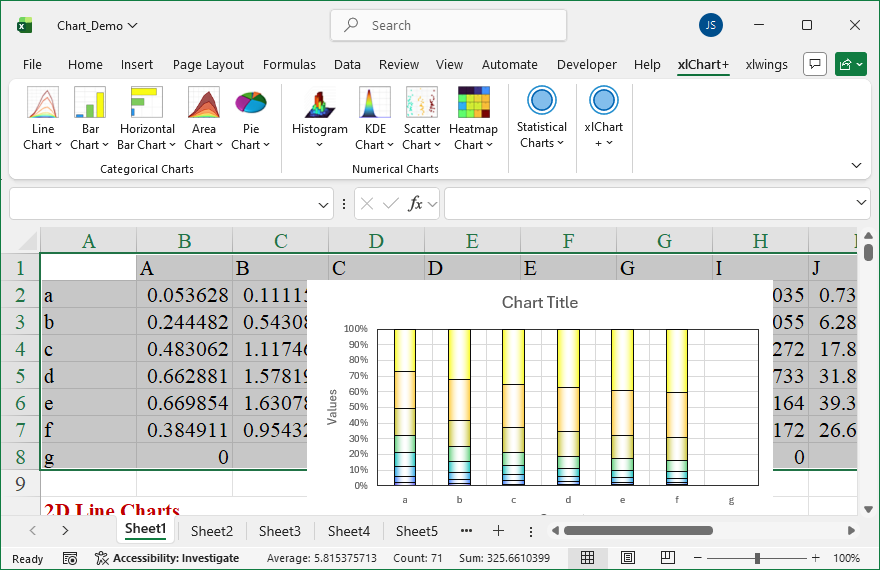The image size is (880, 570).
Task: Switch to Page Layout view
Action: pos(628,558)
